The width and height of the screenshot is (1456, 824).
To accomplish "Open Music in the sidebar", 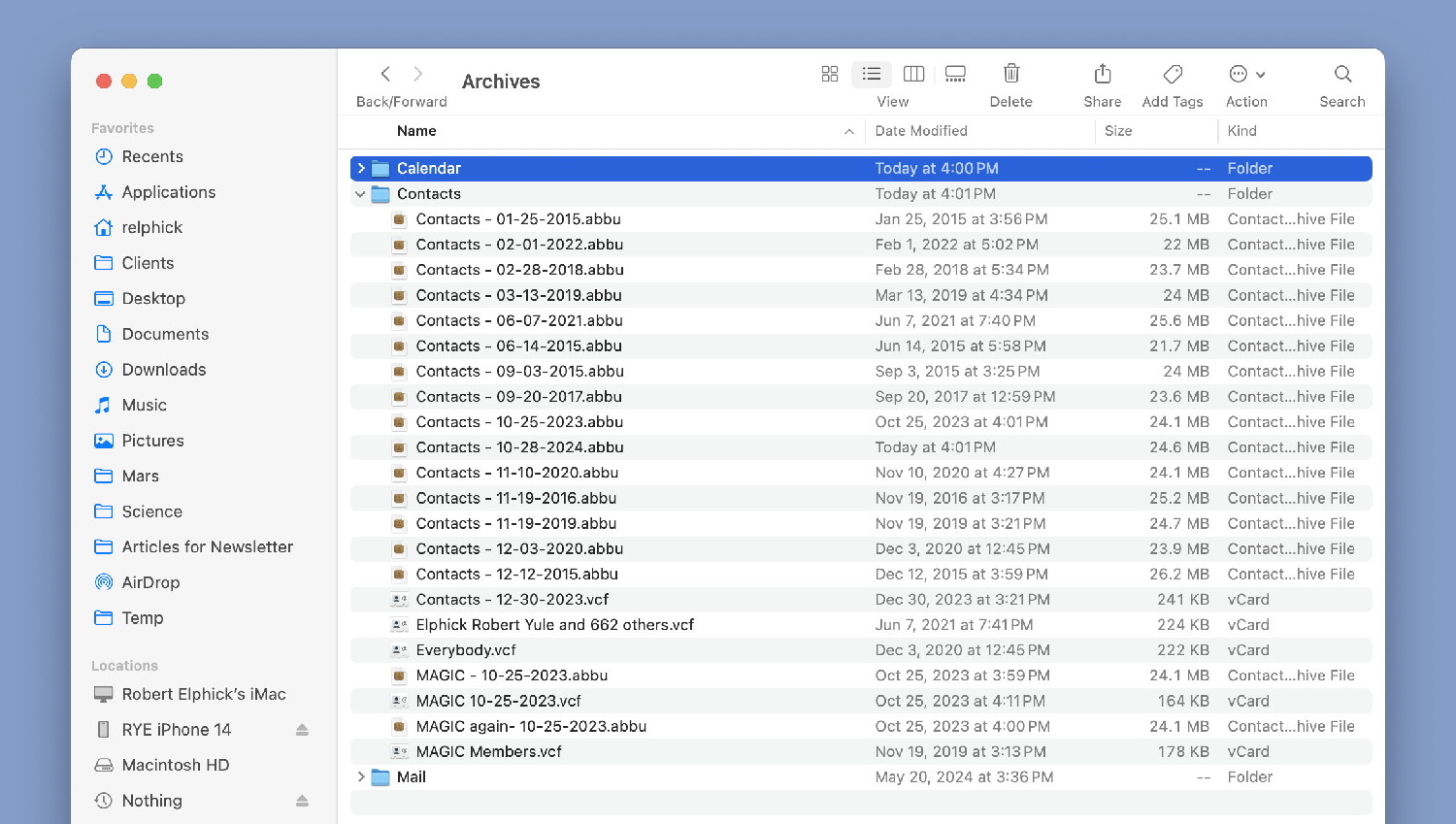I will coord(144,405).
